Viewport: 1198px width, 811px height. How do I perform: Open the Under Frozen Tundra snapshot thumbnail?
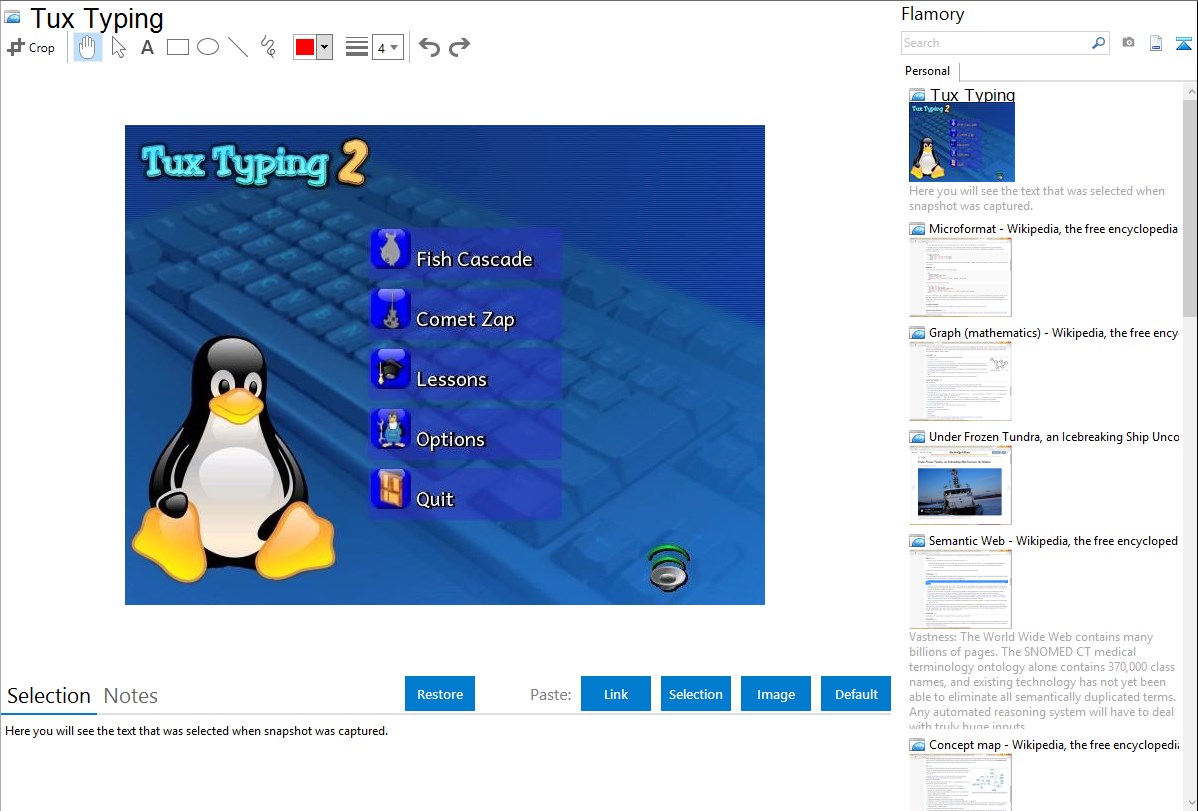(960, 485)
